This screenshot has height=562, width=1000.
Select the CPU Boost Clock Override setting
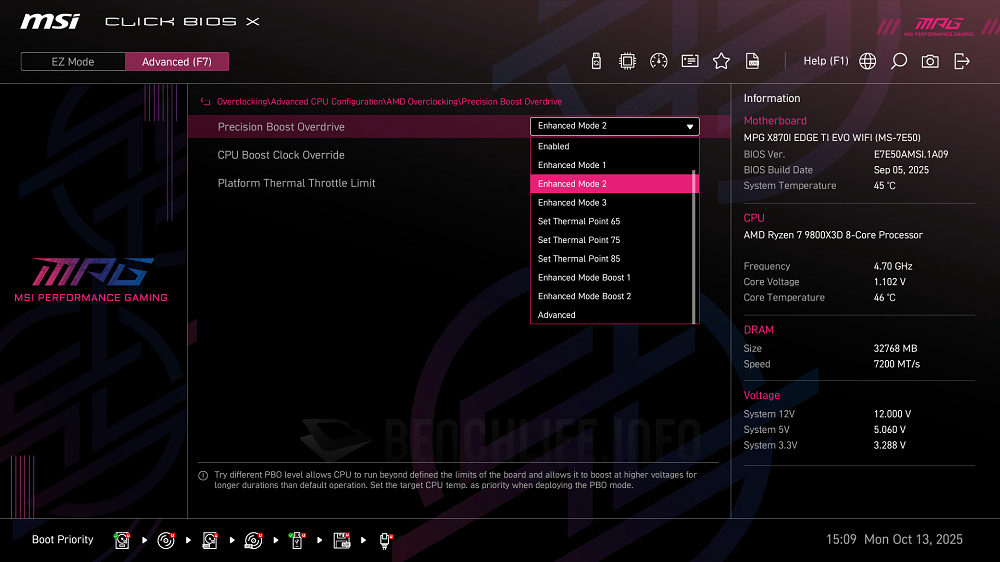point(281,155)
